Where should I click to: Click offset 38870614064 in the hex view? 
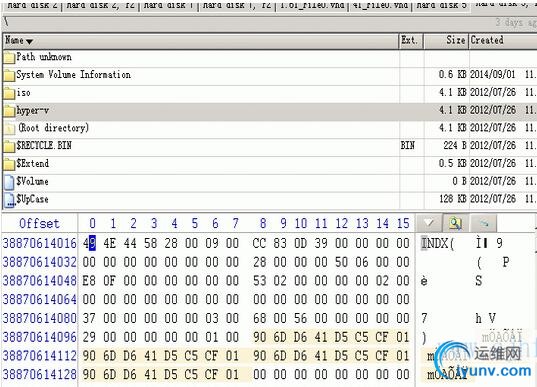(40, 300)
